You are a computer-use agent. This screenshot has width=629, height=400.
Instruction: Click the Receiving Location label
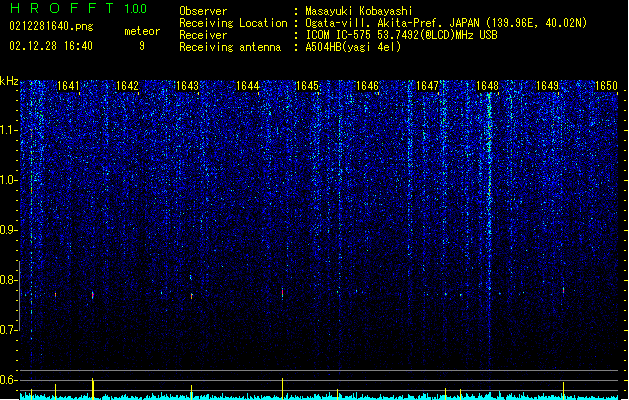click(x=233, y=23)
